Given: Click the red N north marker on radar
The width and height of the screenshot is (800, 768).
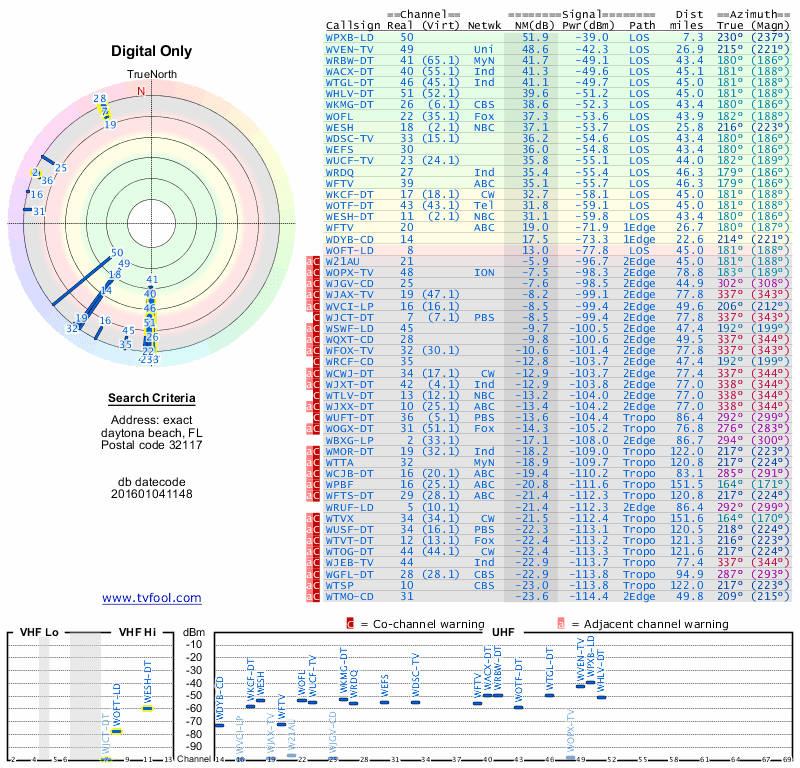Looking at the screenshot, I should 141,91.
